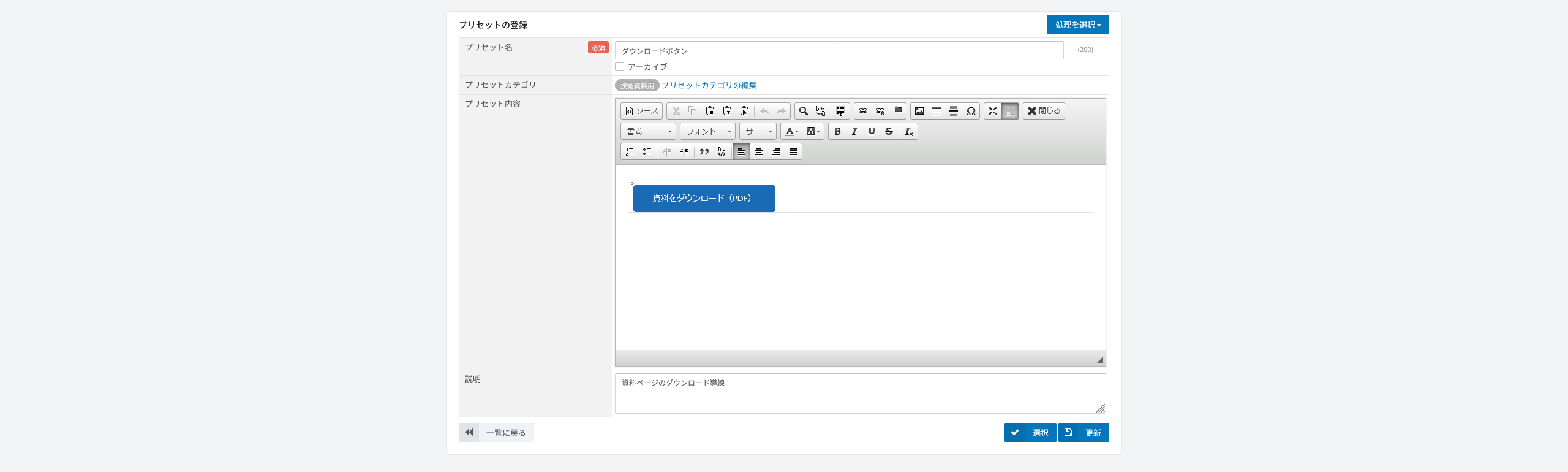The image size is (1568, 472).
Task: Click the Decrease Indent icon
Action: (667, 151)
